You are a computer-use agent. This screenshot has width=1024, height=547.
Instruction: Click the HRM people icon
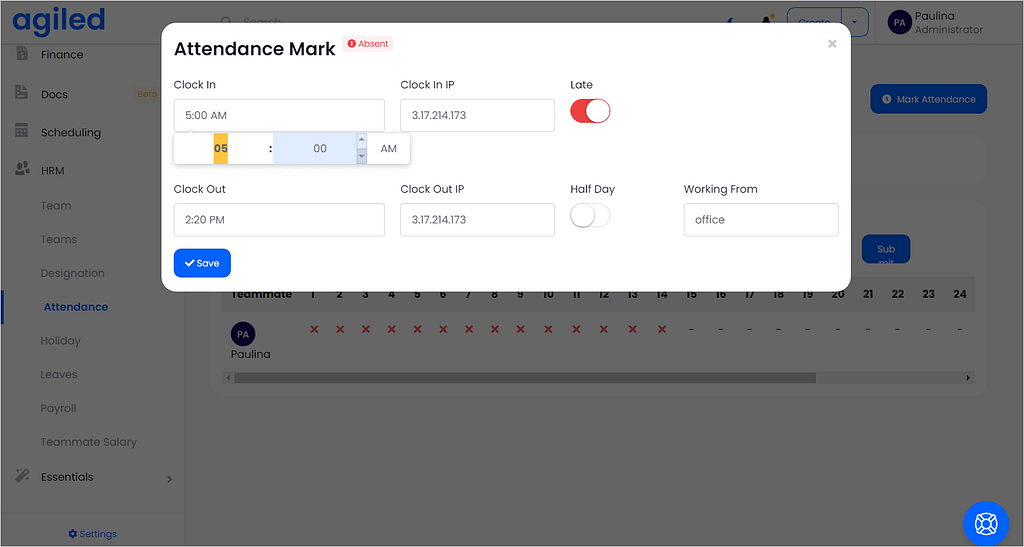[22, 169]
